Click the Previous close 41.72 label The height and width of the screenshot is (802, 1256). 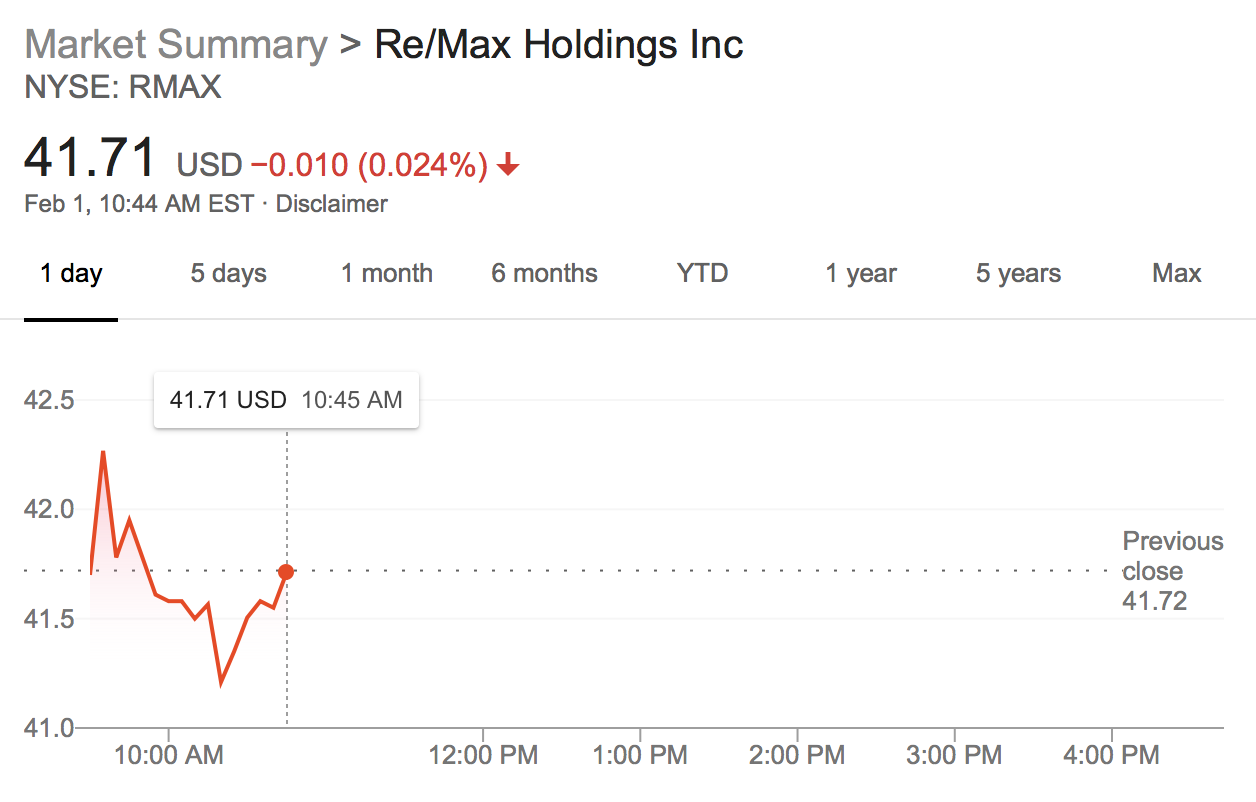point(1172,571)
